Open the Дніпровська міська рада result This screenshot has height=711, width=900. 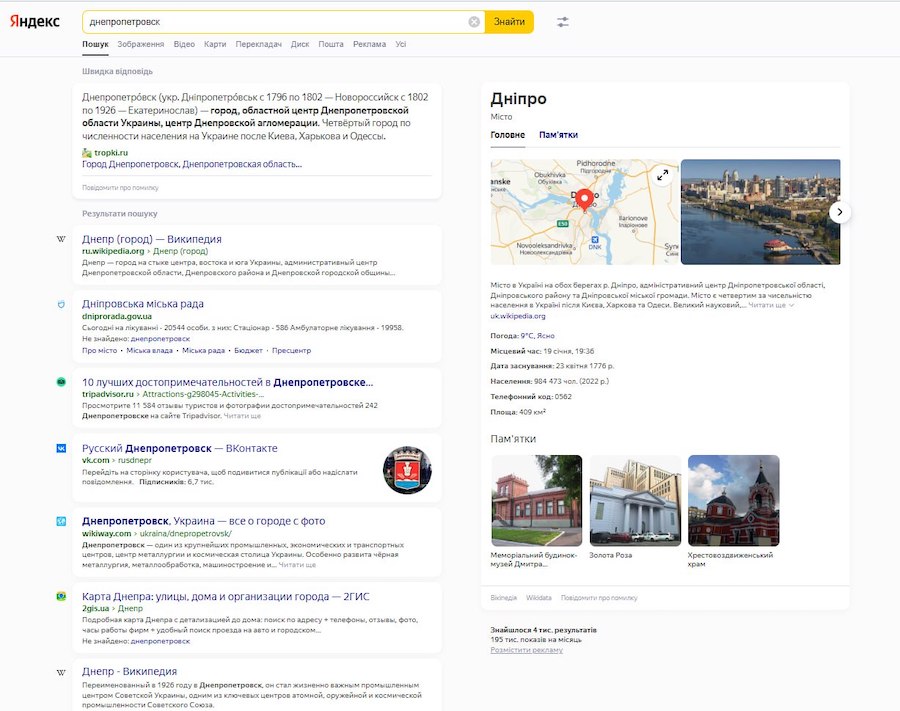[x=143, y=304]
